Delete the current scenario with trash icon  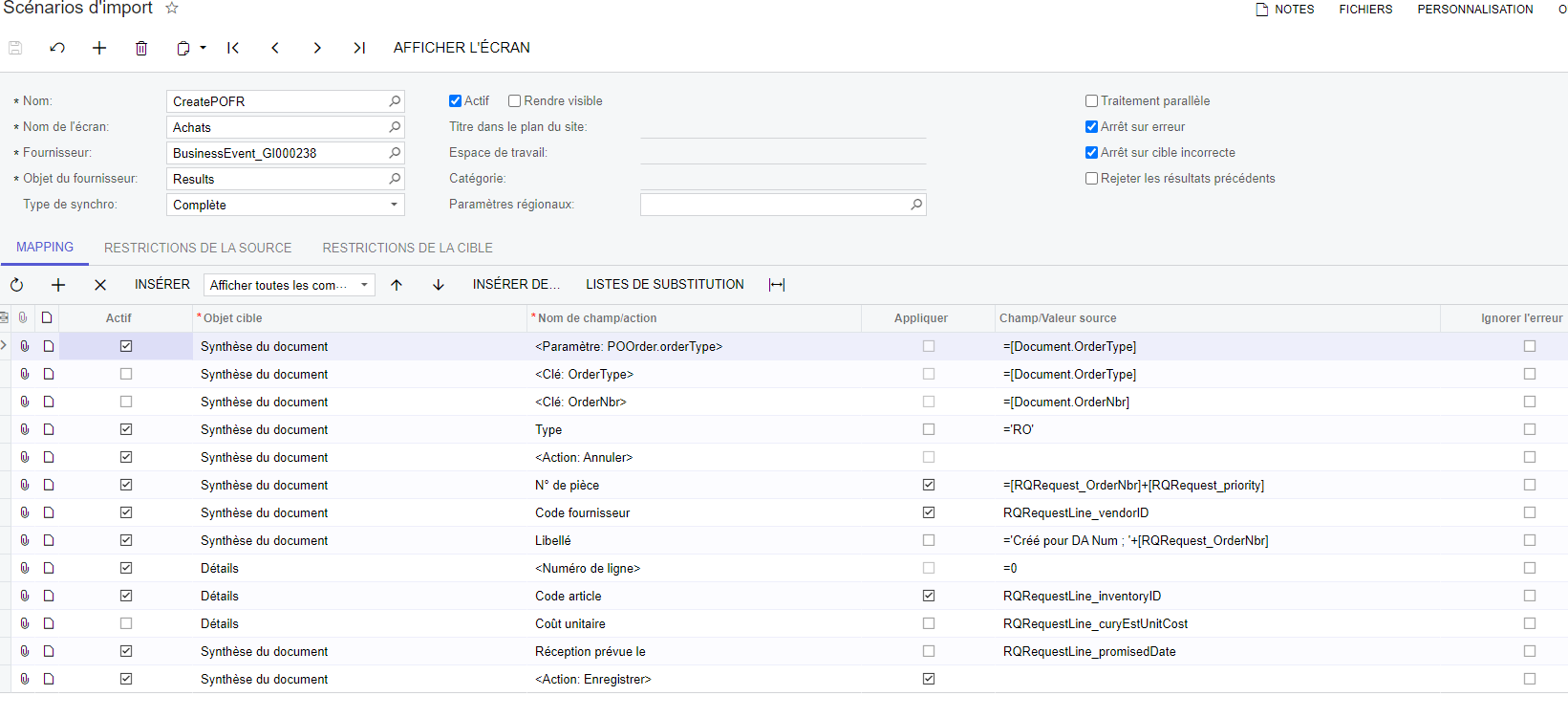[x=141, y=48]
